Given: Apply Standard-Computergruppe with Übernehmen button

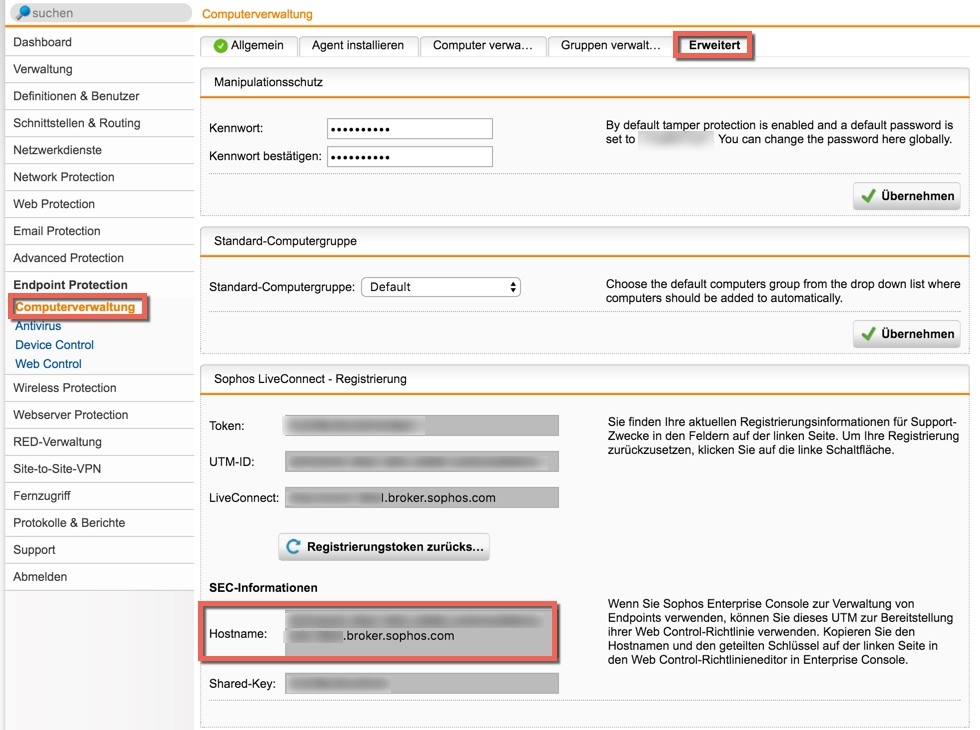Looking at the screenshot, I should 907,334.
